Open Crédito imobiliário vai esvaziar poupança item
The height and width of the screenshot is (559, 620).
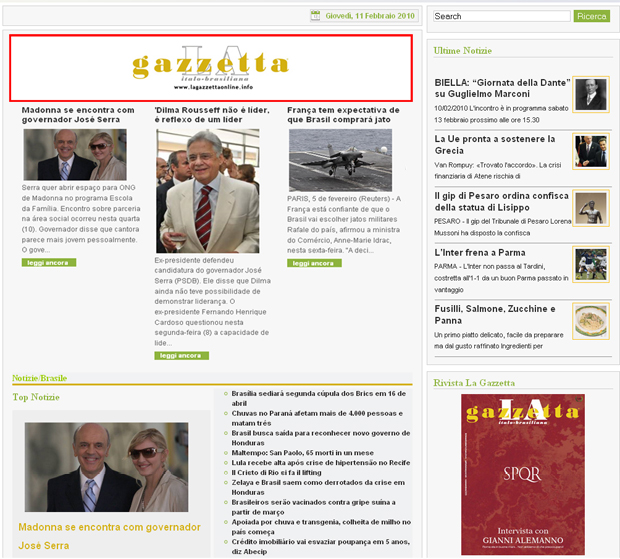[321, 547]
